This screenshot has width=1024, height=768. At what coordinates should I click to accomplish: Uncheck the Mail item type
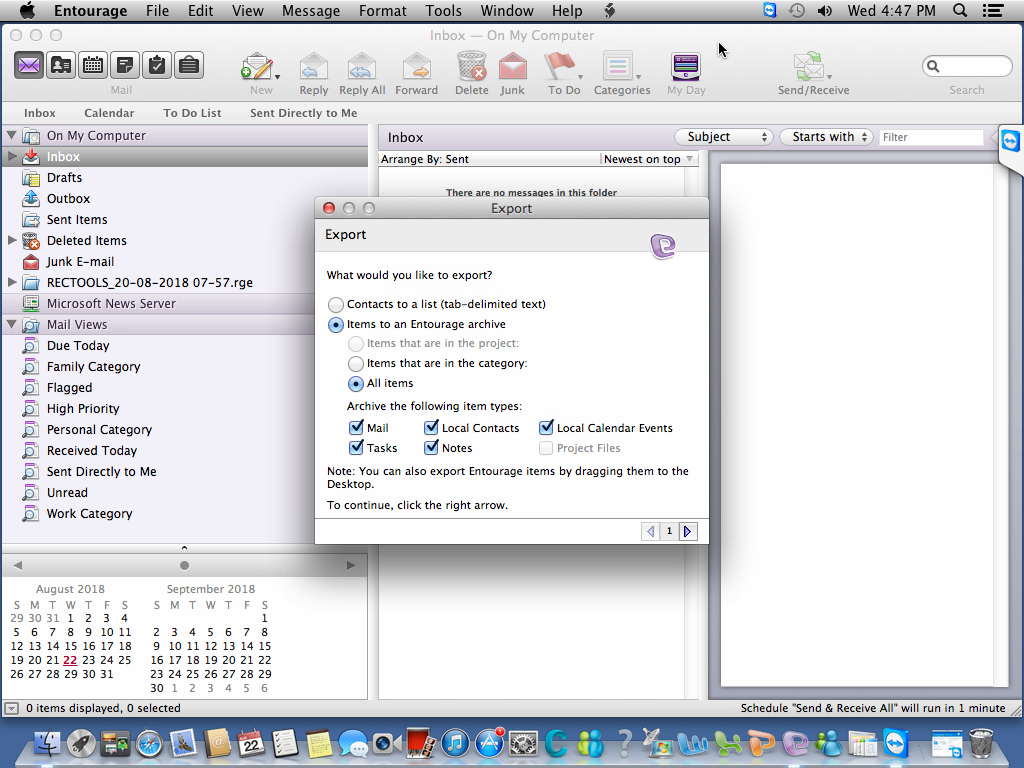tap(356, 428)
